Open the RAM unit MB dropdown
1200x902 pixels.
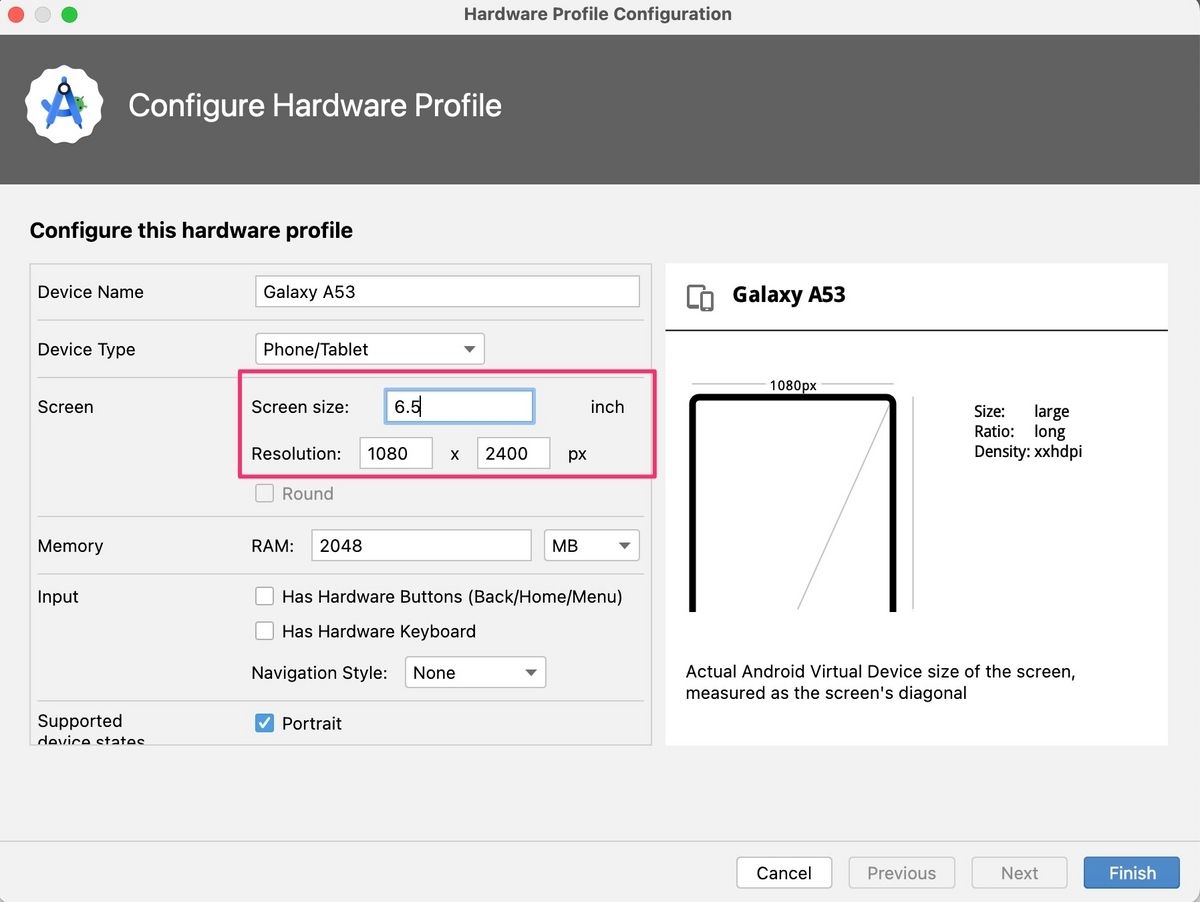(591, 546)
